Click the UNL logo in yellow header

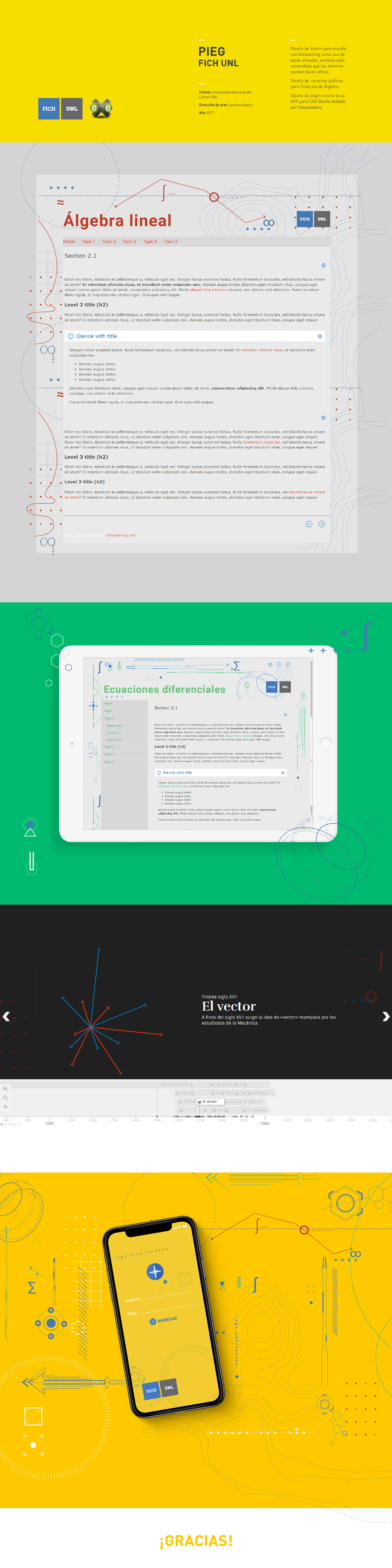72,109
